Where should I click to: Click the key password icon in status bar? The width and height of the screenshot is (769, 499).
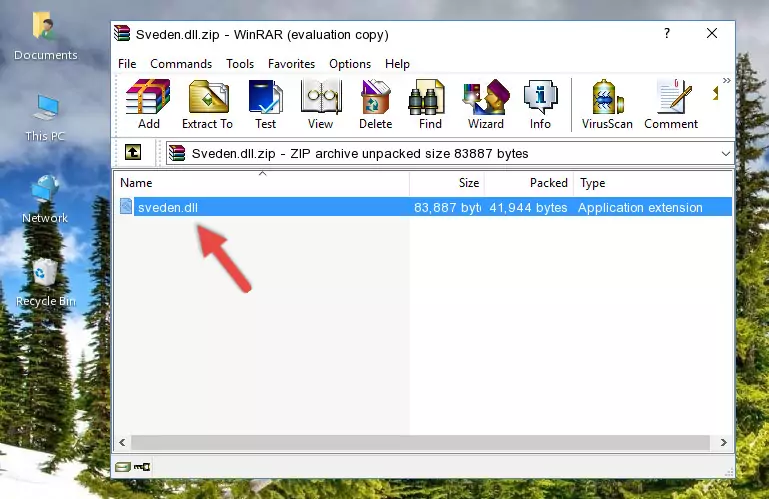point(142,467)
